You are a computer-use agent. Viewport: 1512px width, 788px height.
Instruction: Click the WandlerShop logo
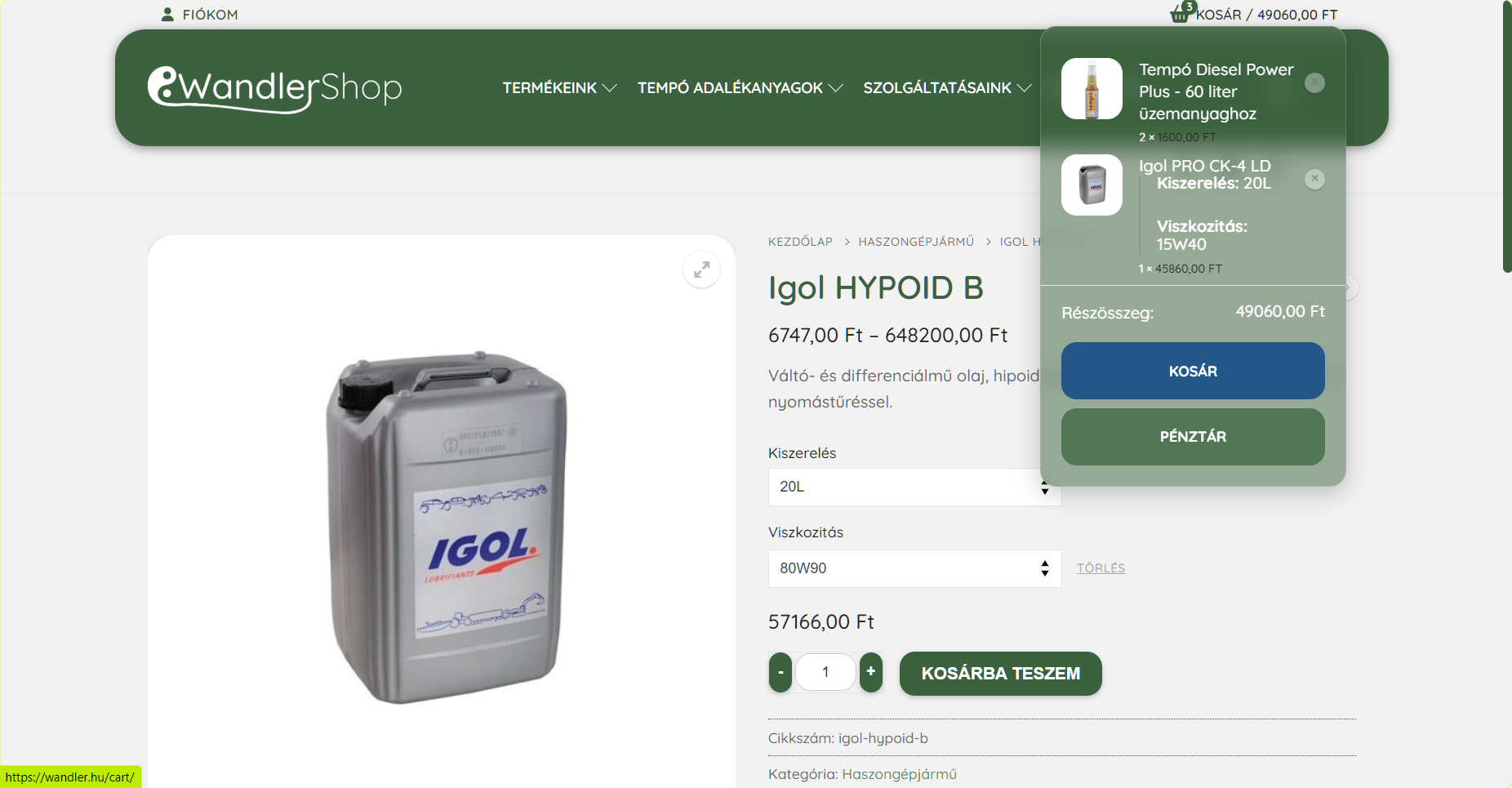click(x=275, y=88)
